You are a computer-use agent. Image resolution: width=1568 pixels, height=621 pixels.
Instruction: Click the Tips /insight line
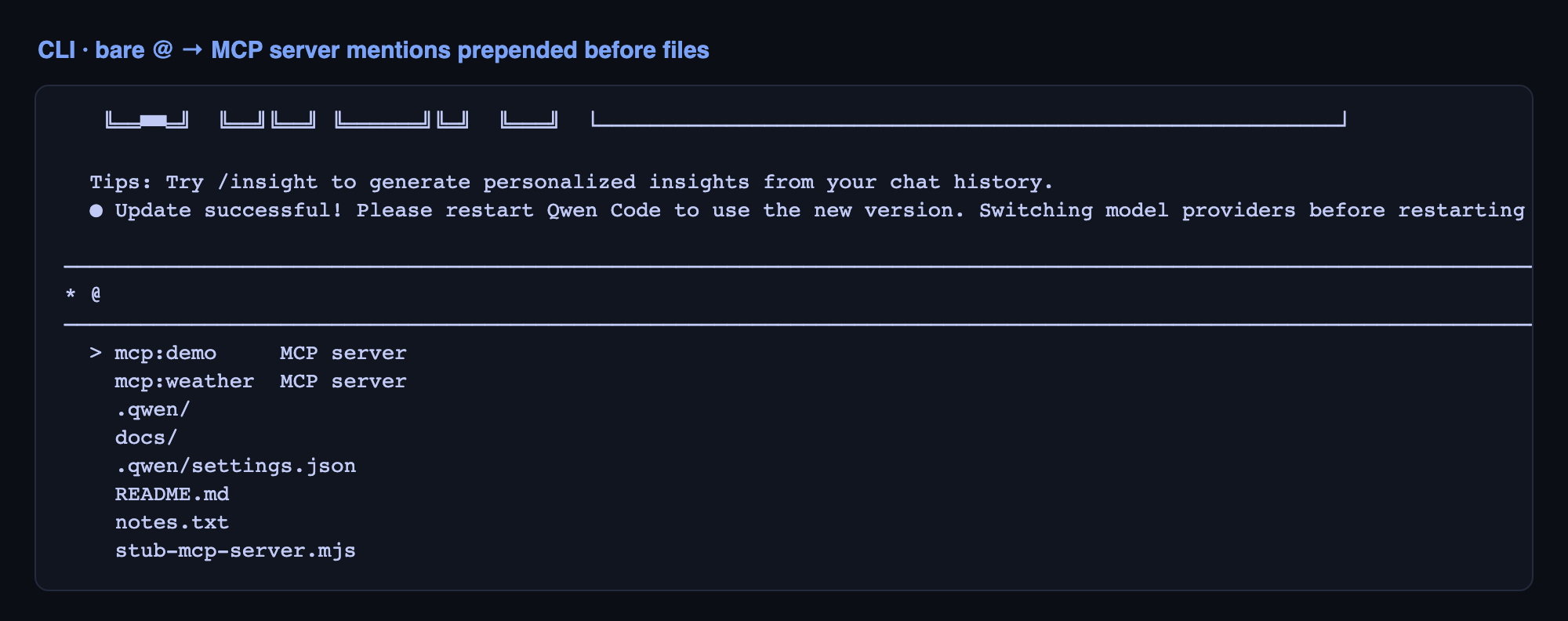pyautogui.click(x=572, y=182)
